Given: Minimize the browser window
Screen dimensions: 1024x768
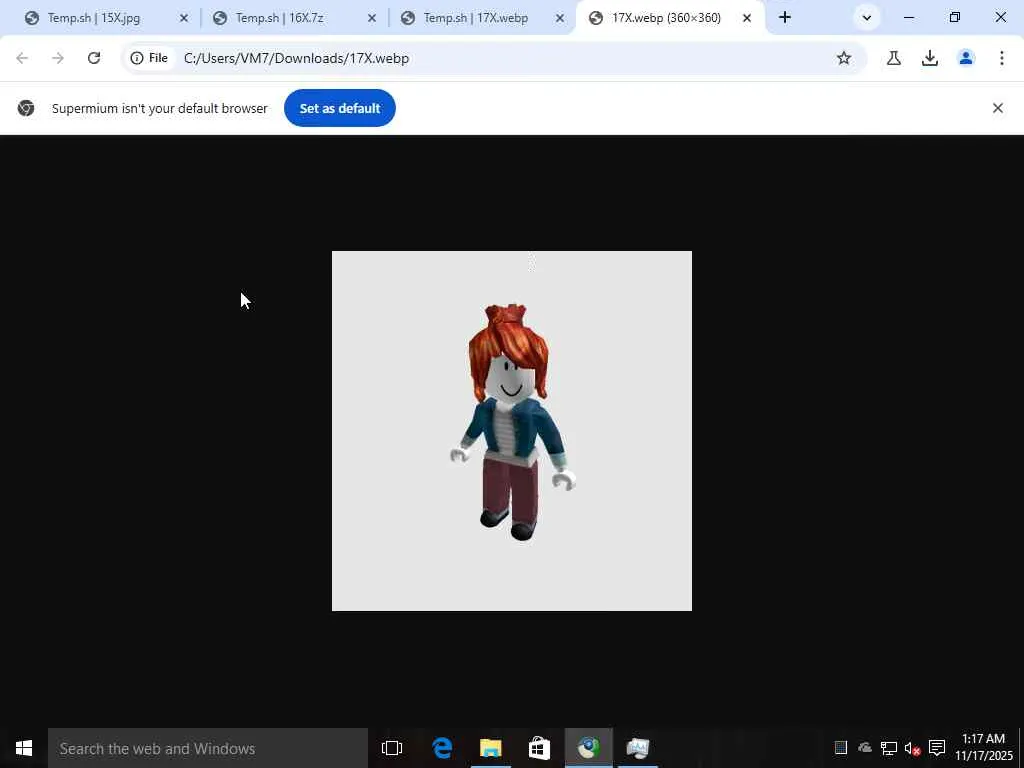Looking at the screenshot, I should click(x=908, y=18).
